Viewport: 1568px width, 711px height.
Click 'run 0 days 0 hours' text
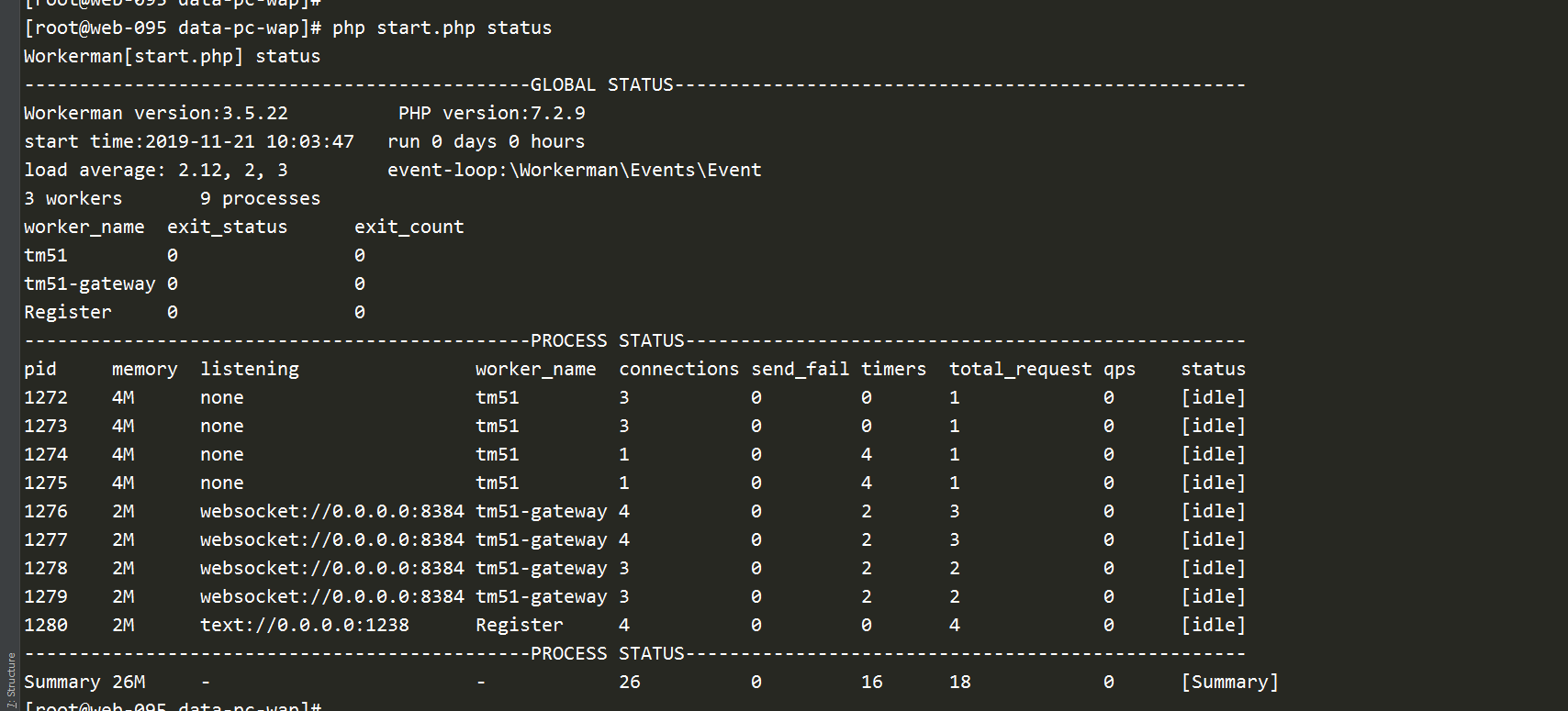[486, 141]
